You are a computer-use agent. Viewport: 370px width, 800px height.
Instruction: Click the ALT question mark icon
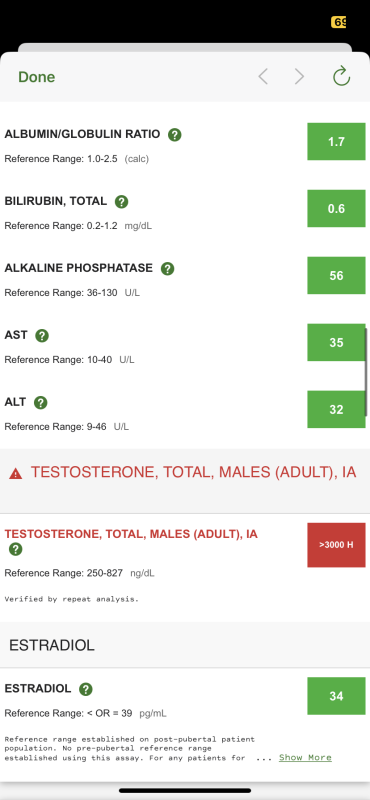pos(40,403)
